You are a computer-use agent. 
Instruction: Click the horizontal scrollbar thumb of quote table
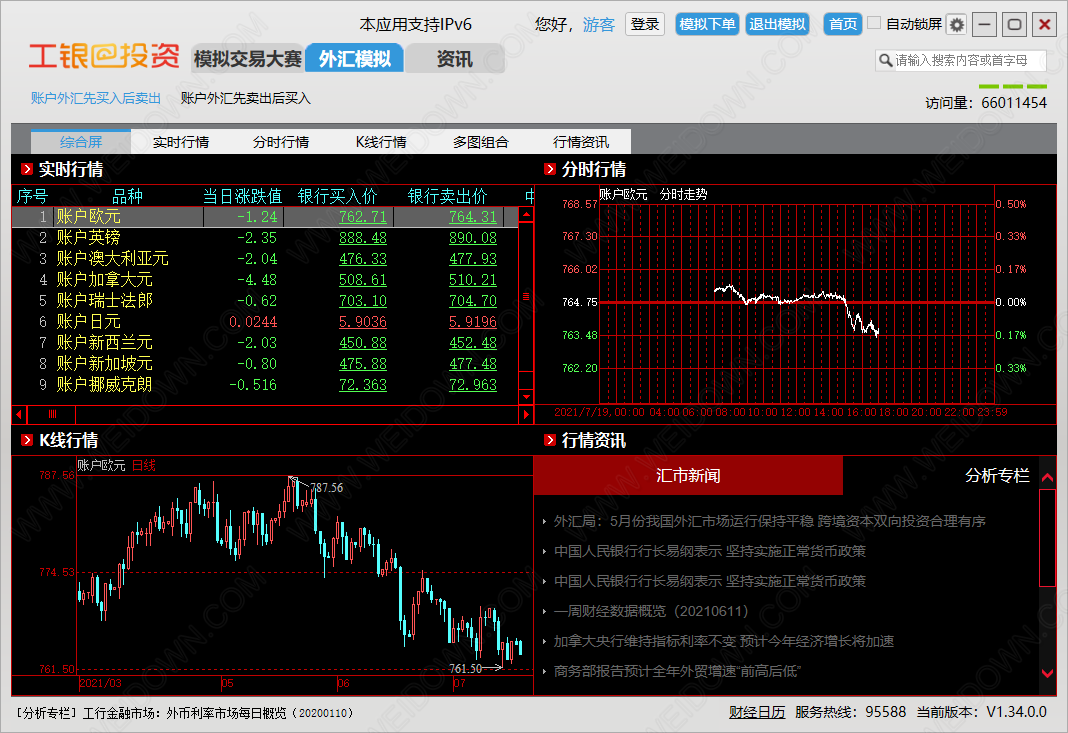[x=52, y=414]
